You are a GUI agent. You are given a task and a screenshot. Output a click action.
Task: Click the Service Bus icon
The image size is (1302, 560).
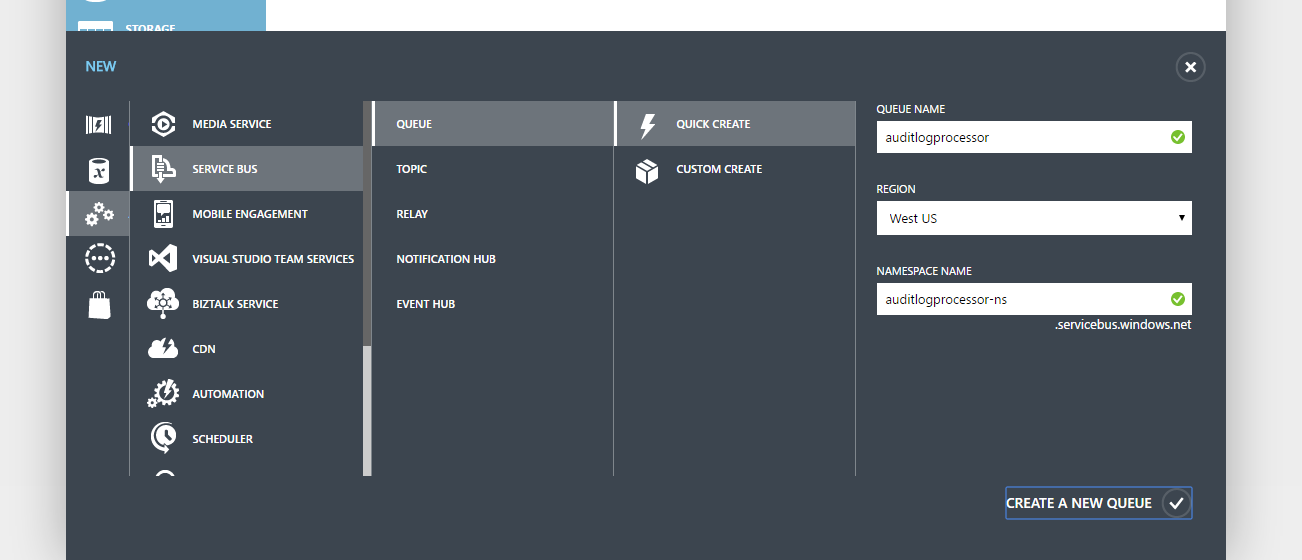click(x=162, y=169)
